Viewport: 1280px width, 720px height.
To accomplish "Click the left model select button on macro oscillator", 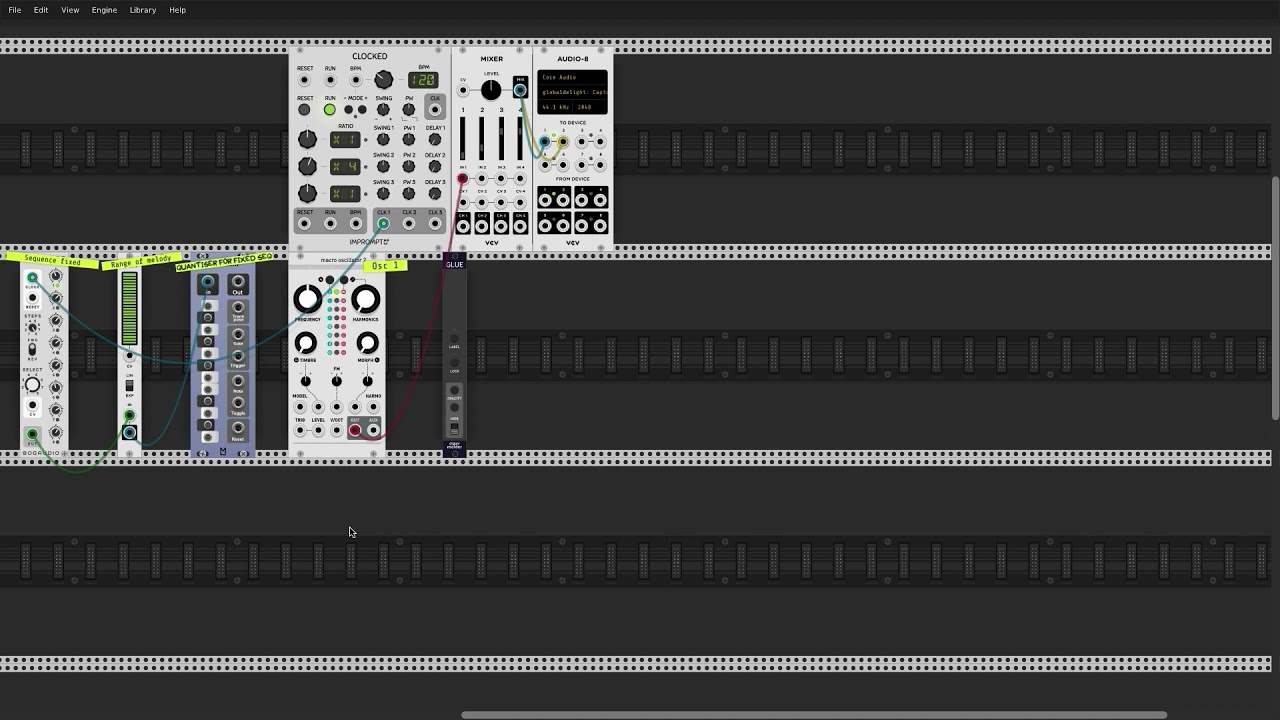I will point(330,280).
